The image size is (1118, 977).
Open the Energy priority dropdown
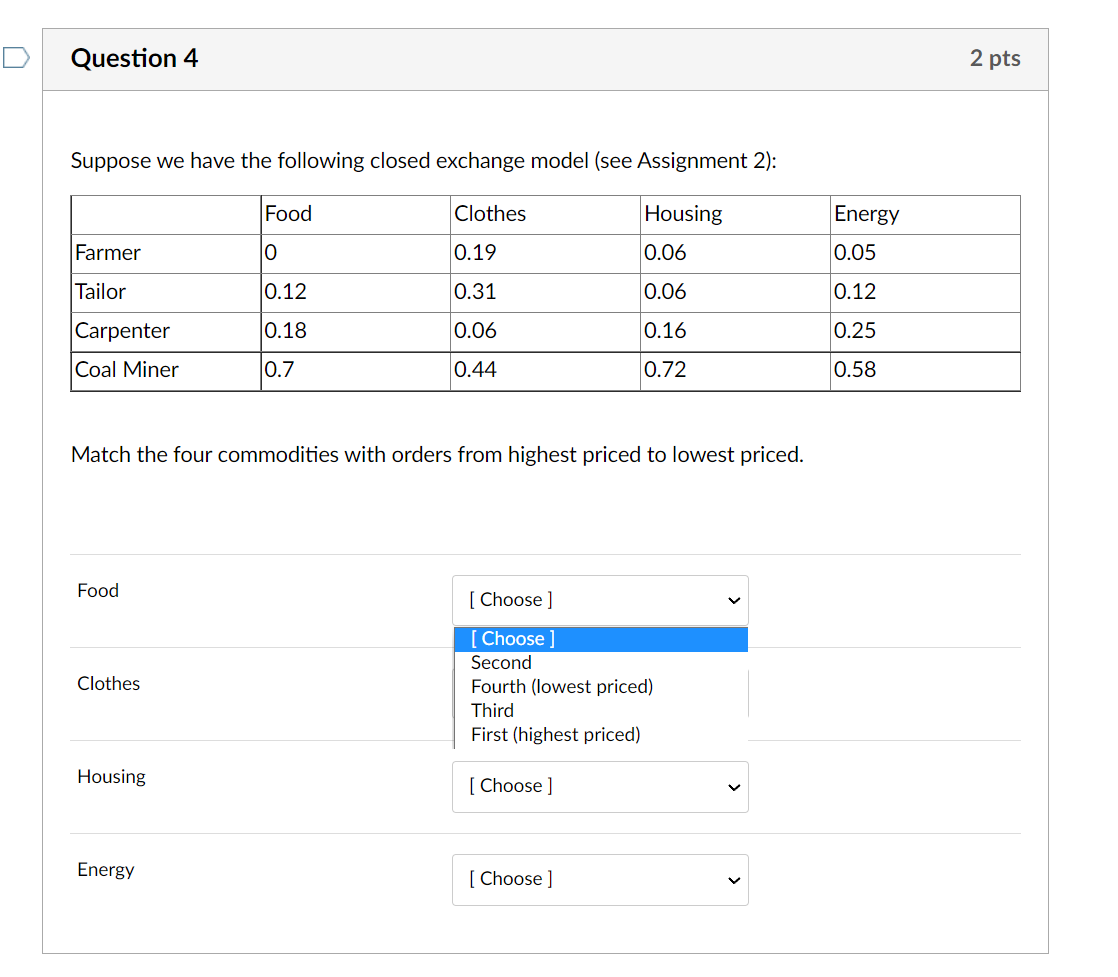(x=600, y=880)
